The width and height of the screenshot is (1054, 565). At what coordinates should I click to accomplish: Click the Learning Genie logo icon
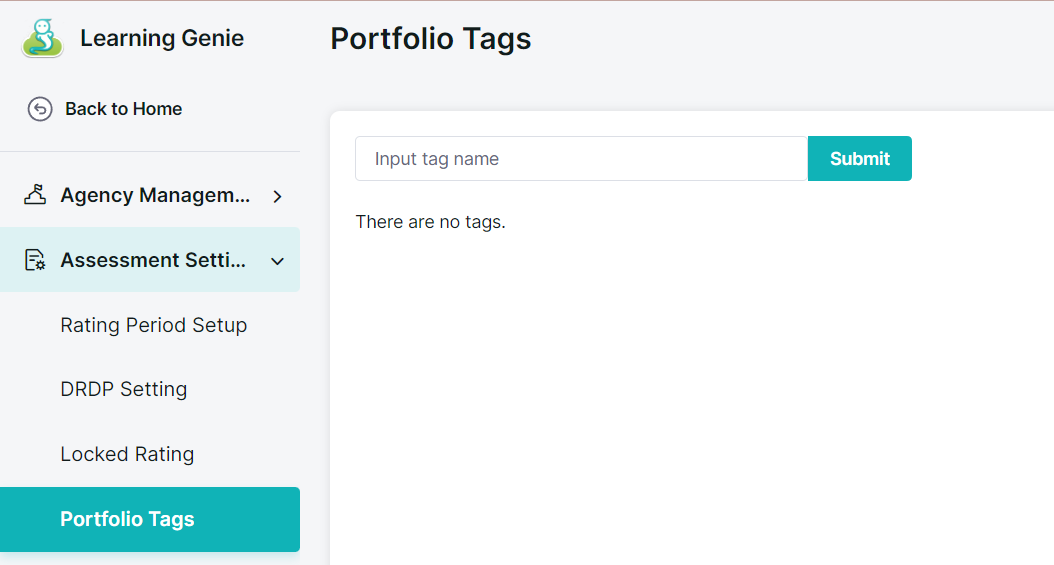pos(42,39)
